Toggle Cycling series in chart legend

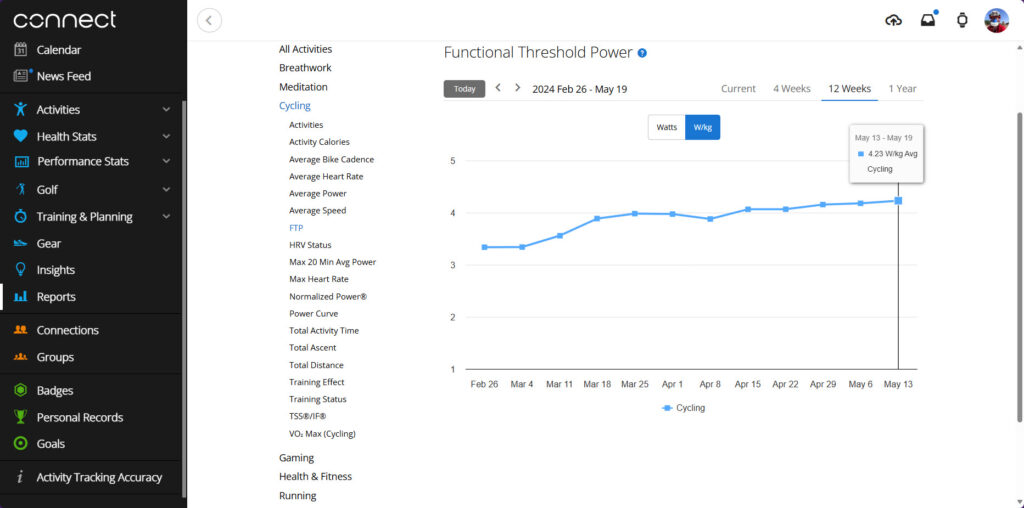[x=684, y=408]
